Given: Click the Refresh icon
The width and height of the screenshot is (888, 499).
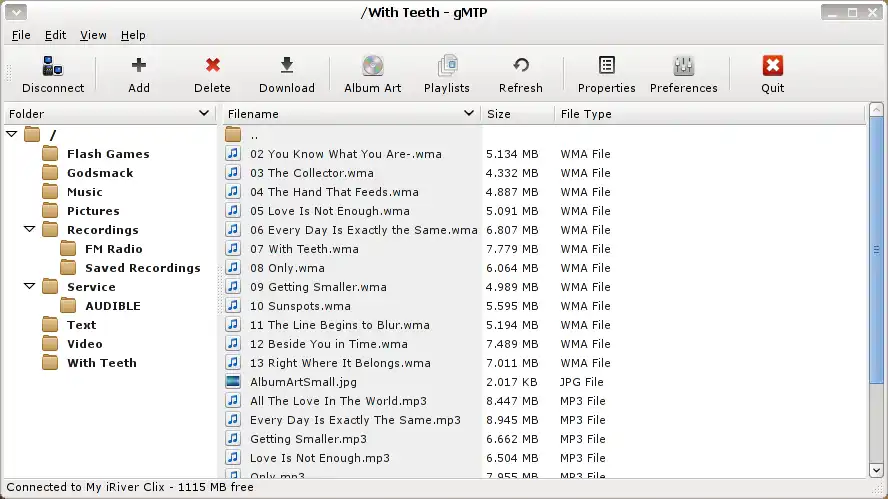Looking at the screenshot, I should click(x=521, y=66).
